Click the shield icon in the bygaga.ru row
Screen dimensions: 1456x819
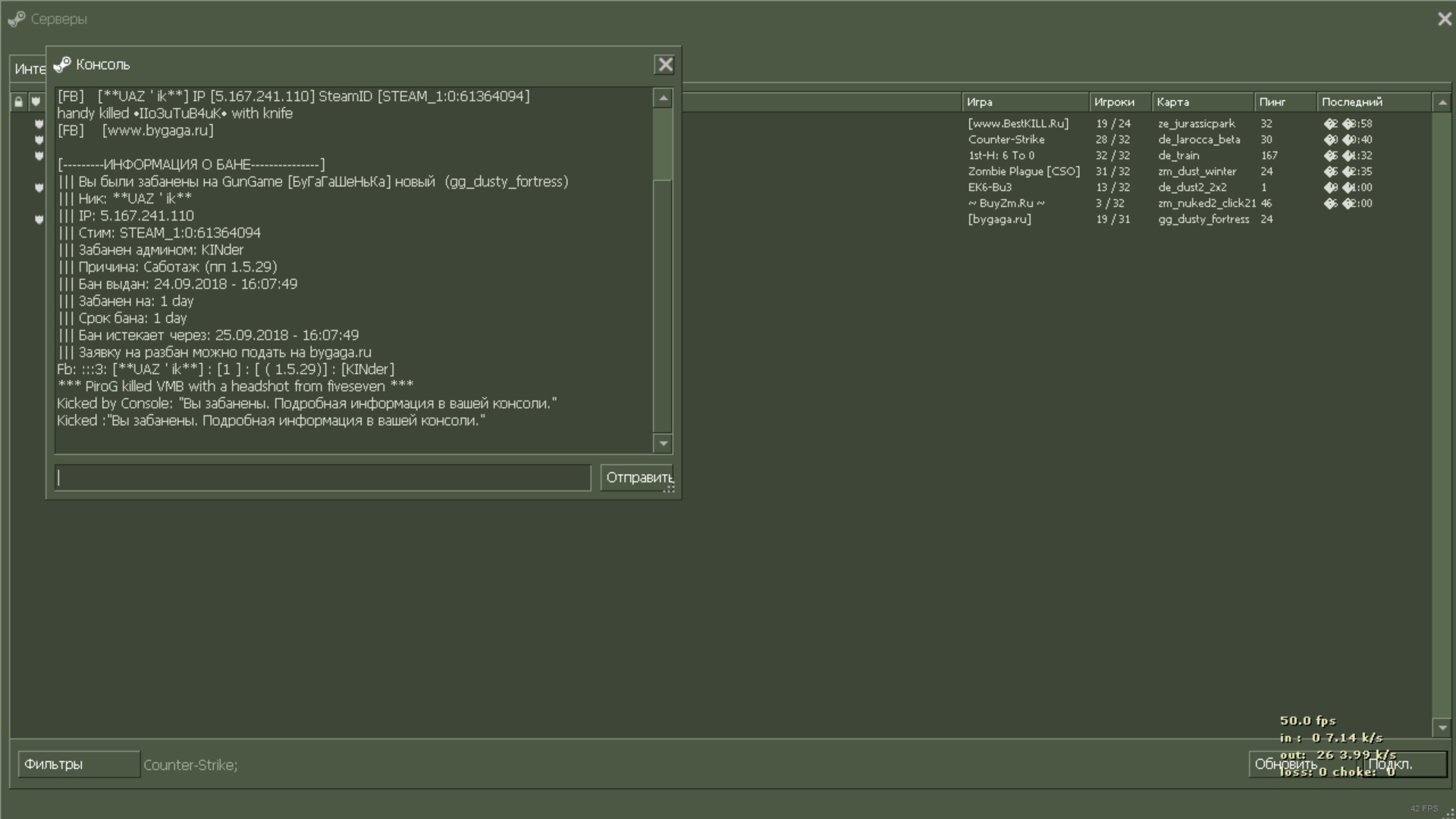tap(39, 219)
